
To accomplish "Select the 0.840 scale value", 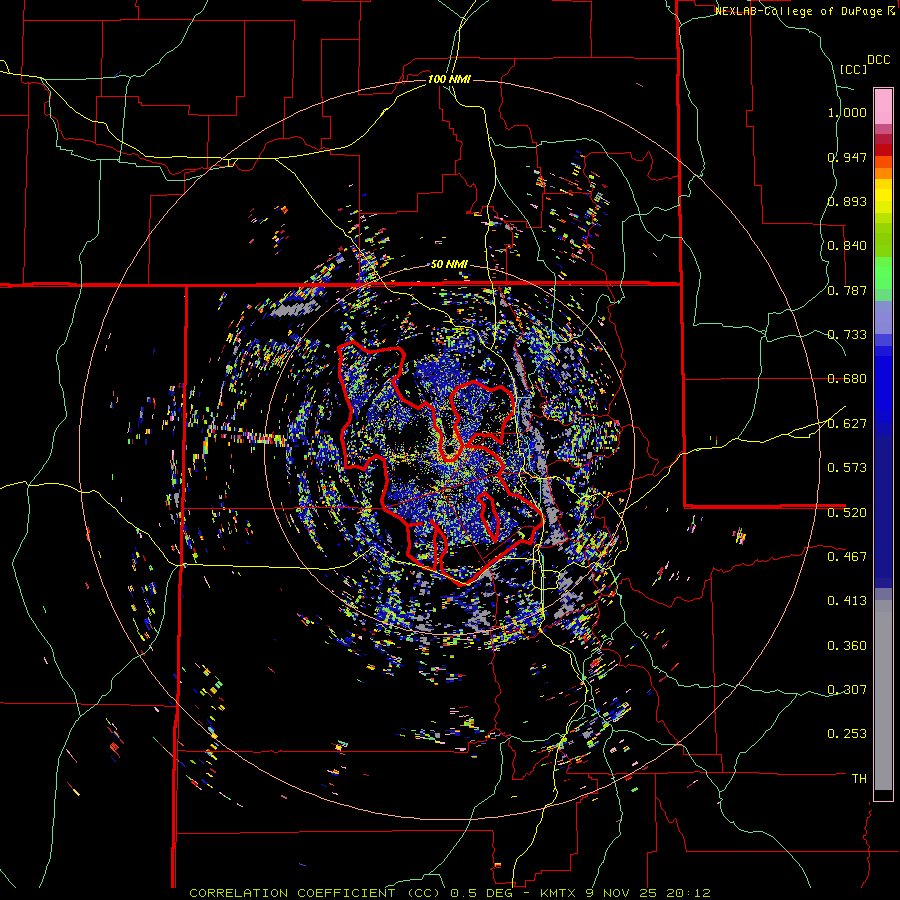I will point(847,246).
